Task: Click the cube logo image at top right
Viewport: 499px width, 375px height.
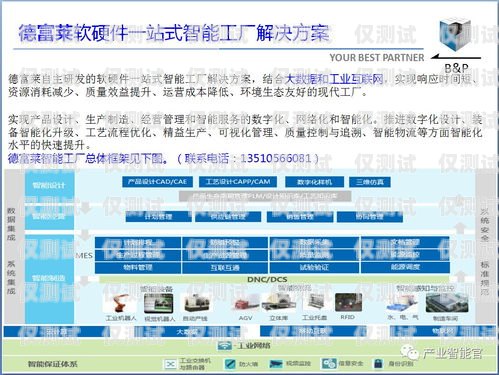Action: [x=455, y=34]
